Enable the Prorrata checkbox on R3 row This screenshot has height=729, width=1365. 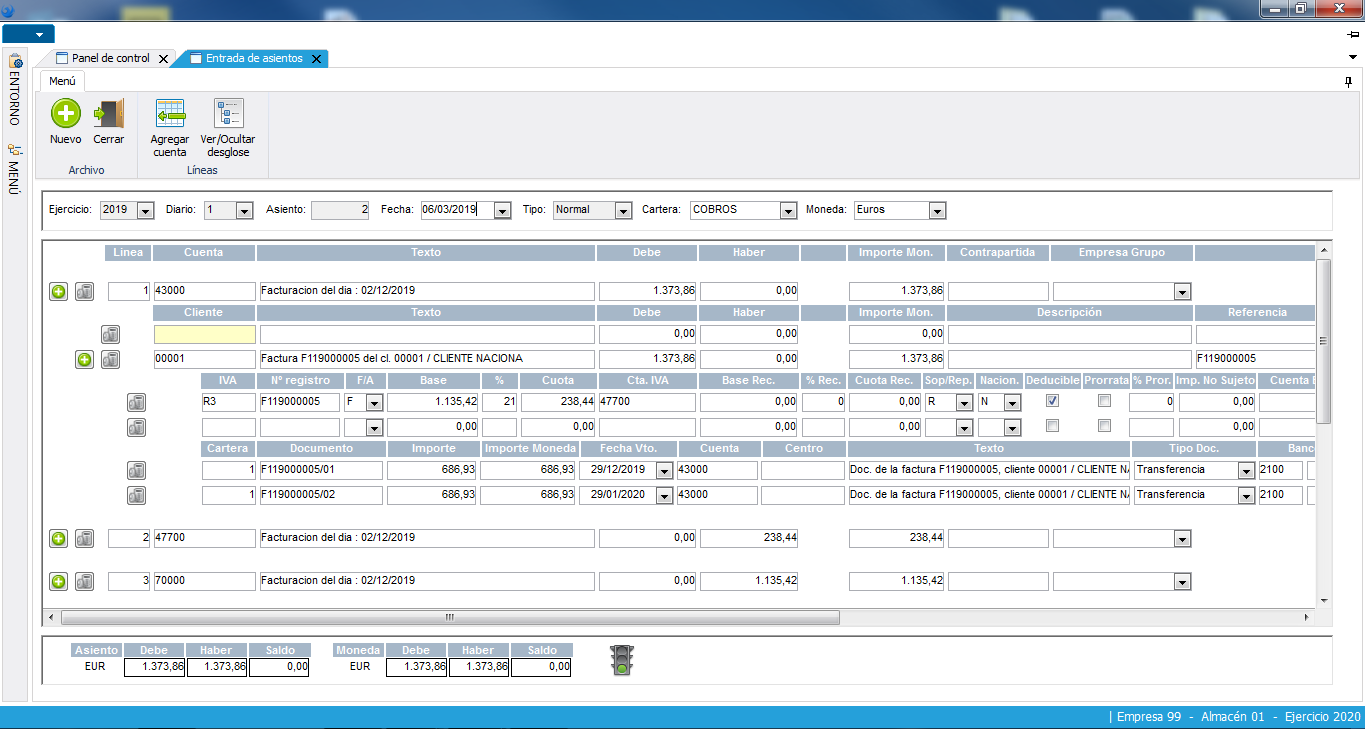[1104, 401]
